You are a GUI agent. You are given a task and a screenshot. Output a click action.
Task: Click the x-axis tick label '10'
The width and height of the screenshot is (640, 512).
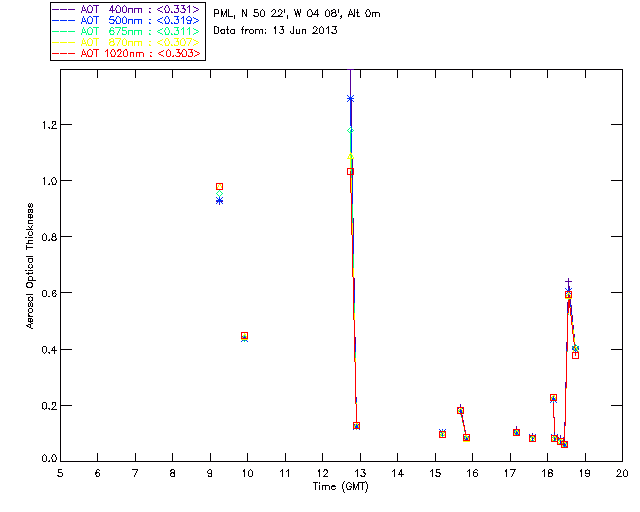pos(247,473)
